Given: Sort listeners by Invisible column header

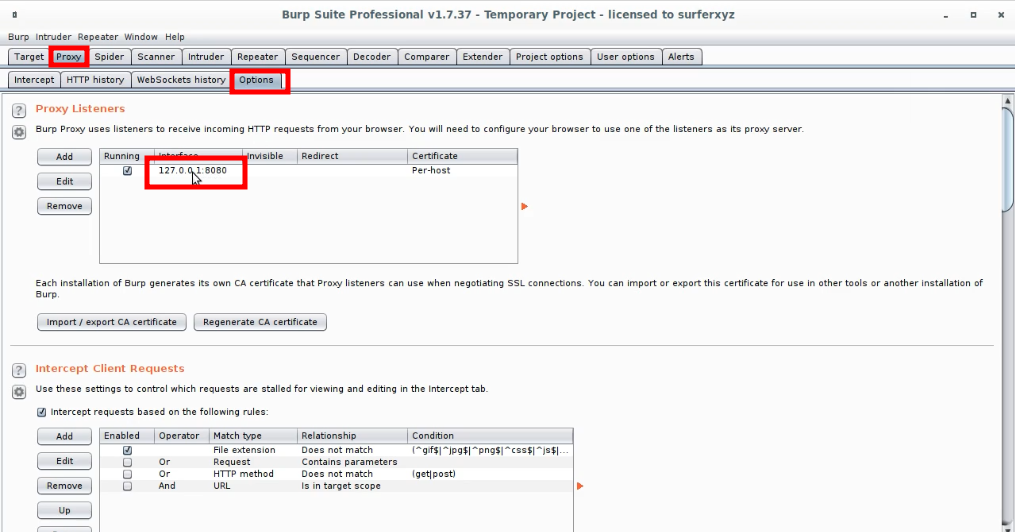Looking at the screenshot, I should point(269,156).
